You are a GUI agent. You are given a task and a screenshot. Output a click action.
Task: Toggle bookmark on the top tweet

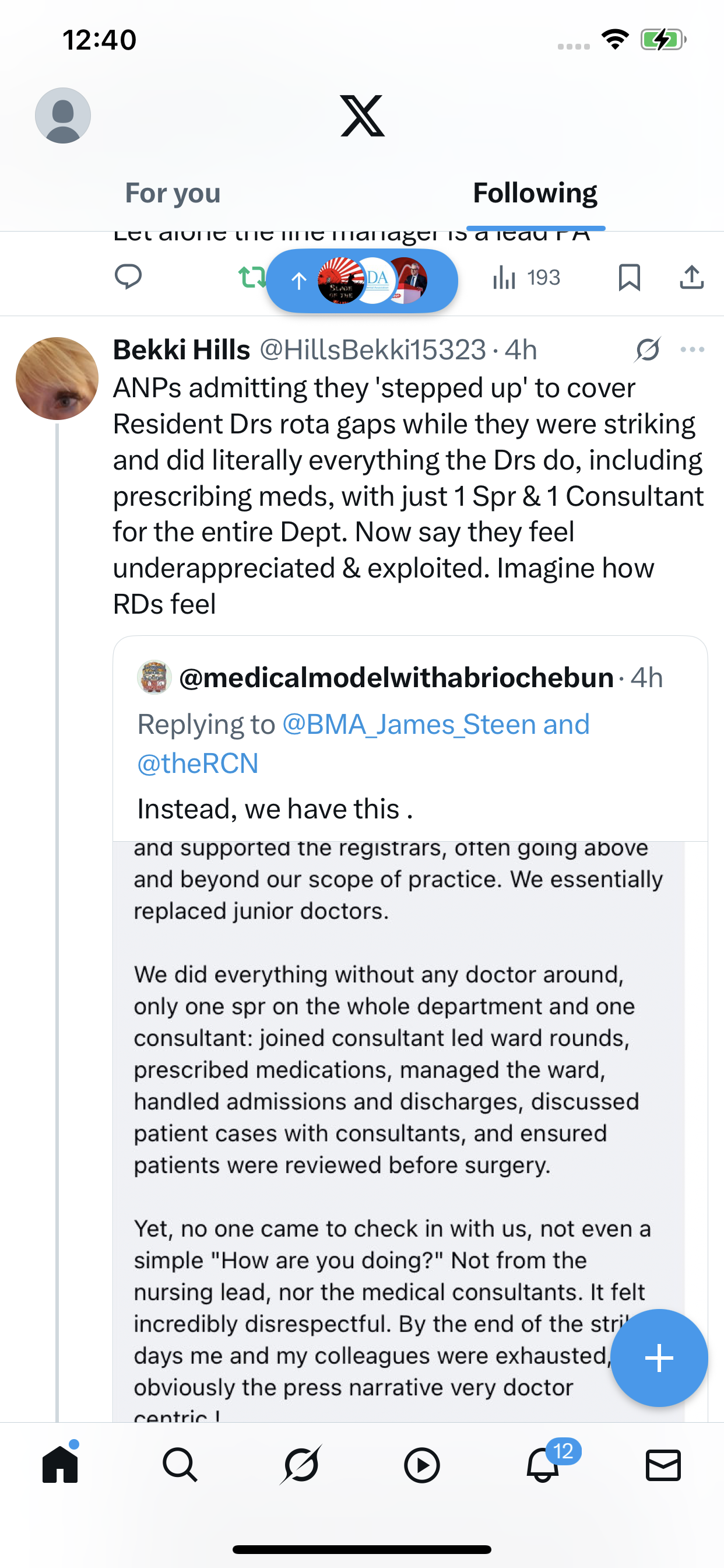coord(629,277)
